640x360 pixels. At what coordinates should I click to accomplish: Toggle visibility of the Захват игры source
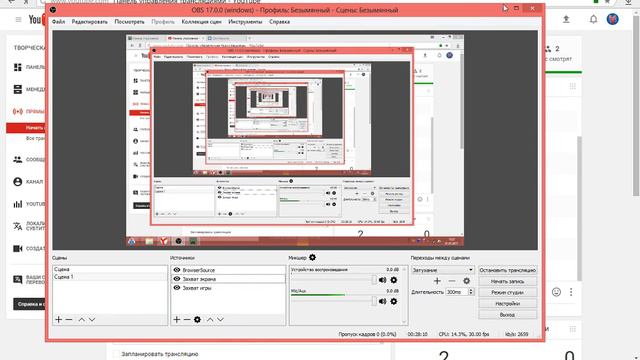point(177,288)
